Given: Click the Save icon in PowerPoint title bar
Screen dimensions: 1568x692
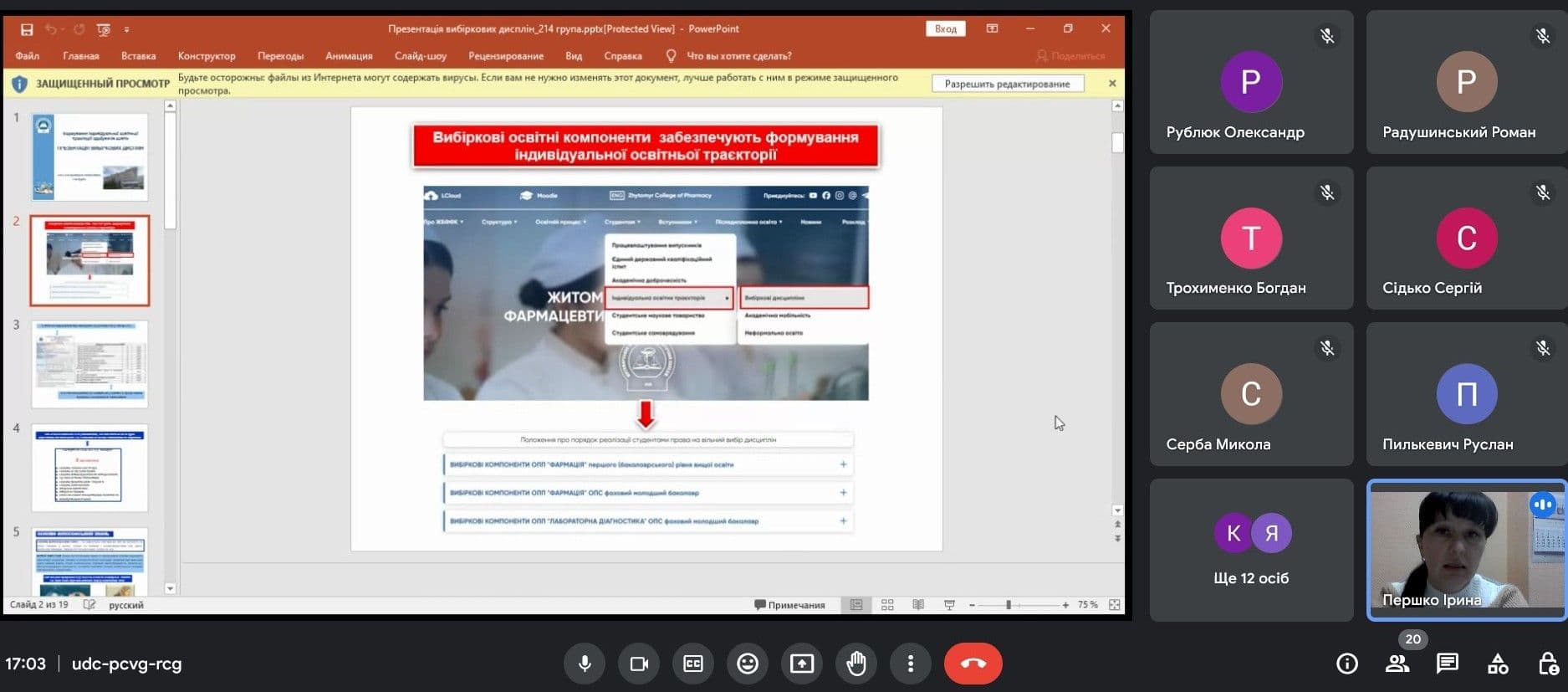Looking at the screenshot, I should (27, 29).
